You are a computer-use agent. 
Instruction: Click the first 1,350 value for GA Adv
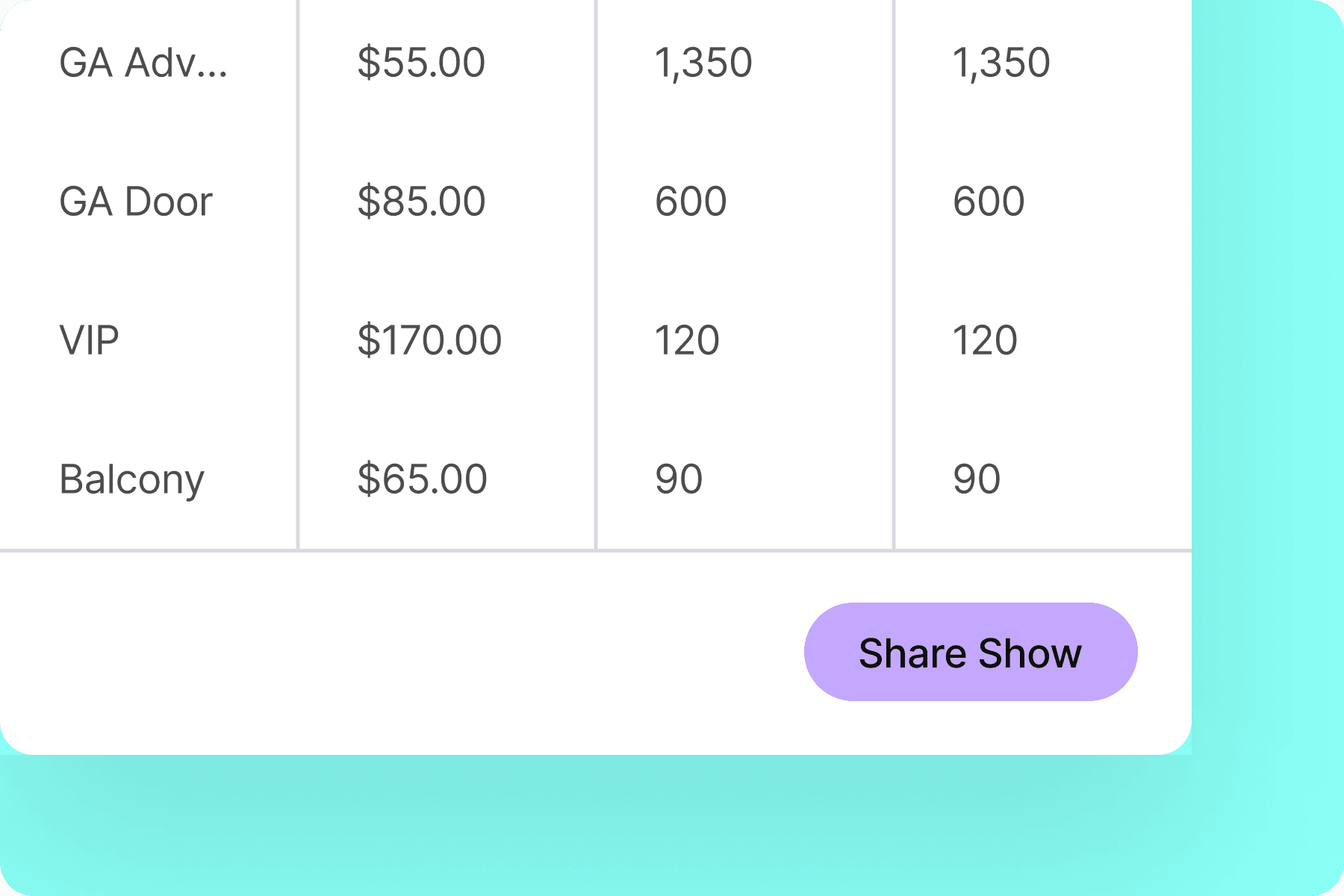click(703, 63)
